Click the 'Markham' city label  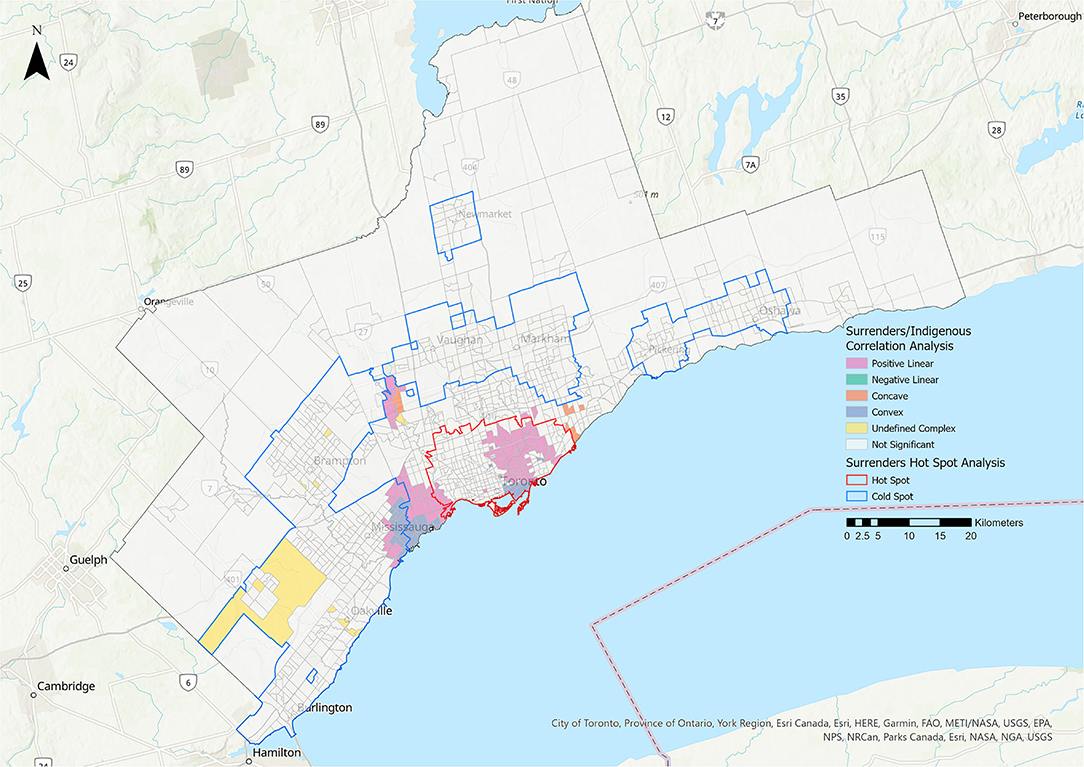545,339
